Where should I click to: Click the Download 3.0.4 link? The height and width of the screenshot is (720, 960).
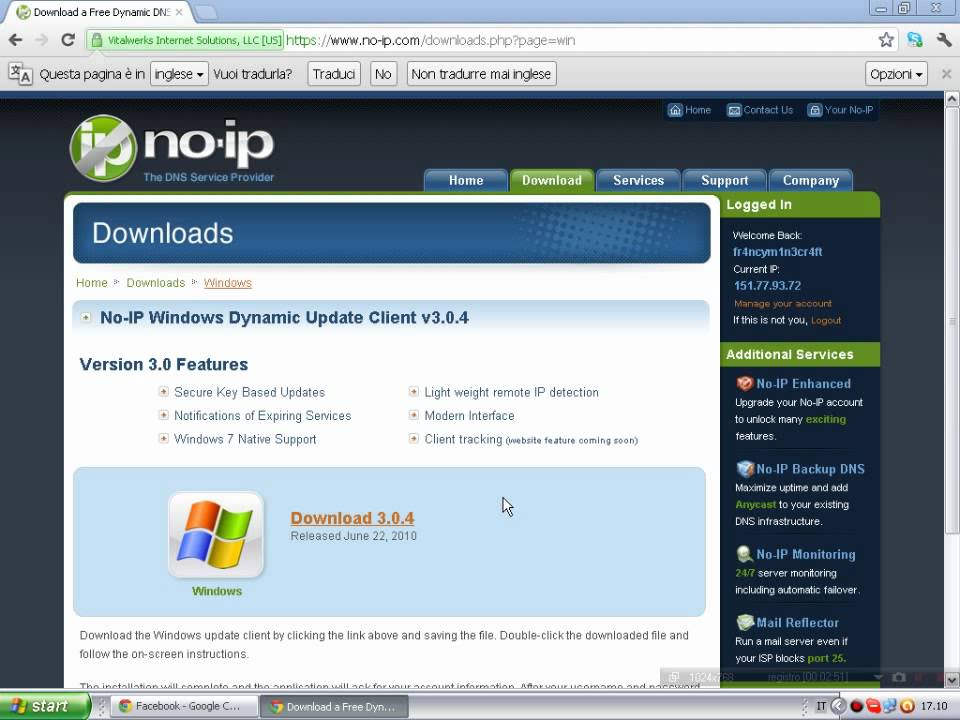tap(353, 518)
